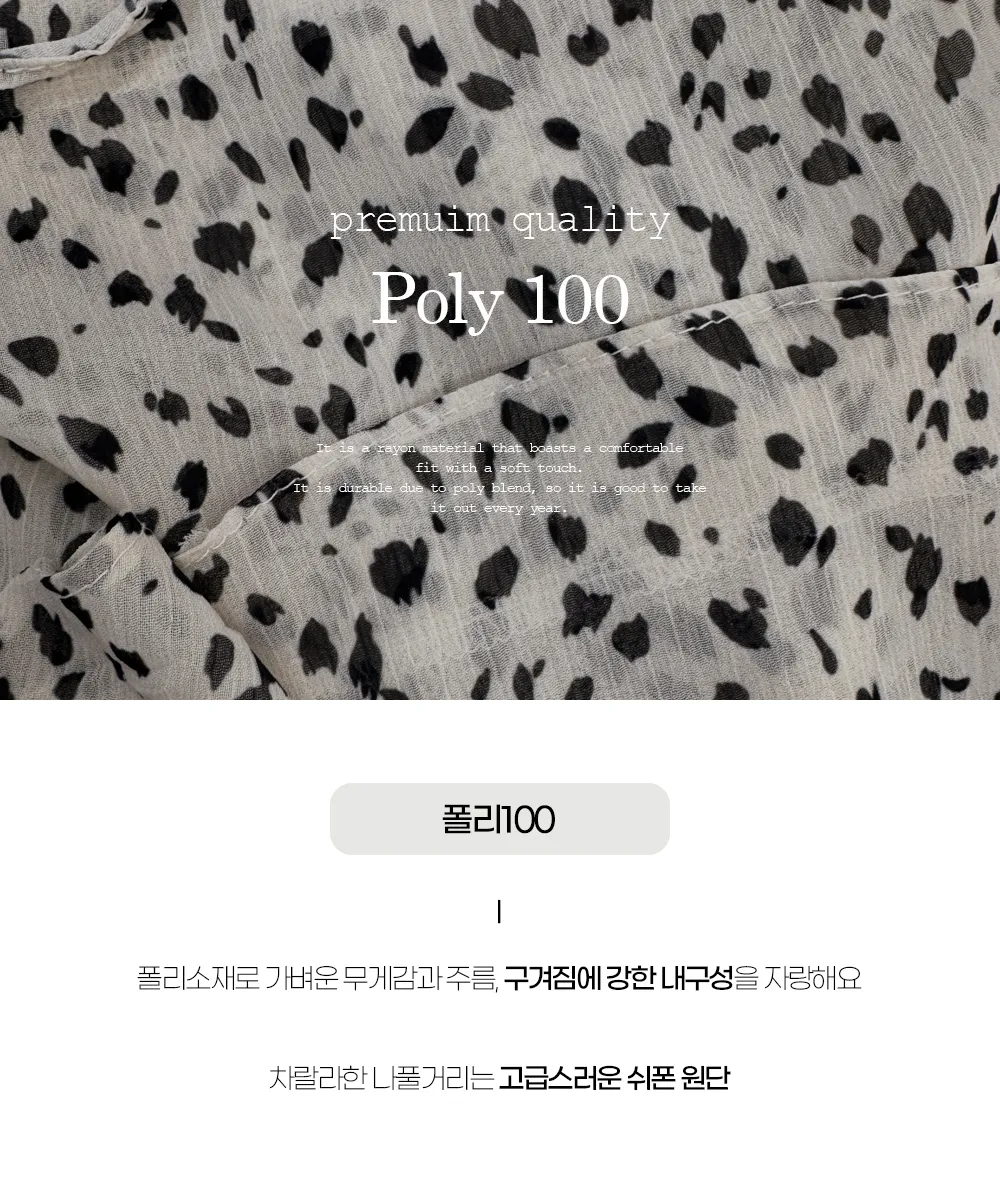This screenshot has height=1196, width=1000.
Task: Click '폴리소재로 가벼운 무게감과 주름' text
Action: [317, 978]
